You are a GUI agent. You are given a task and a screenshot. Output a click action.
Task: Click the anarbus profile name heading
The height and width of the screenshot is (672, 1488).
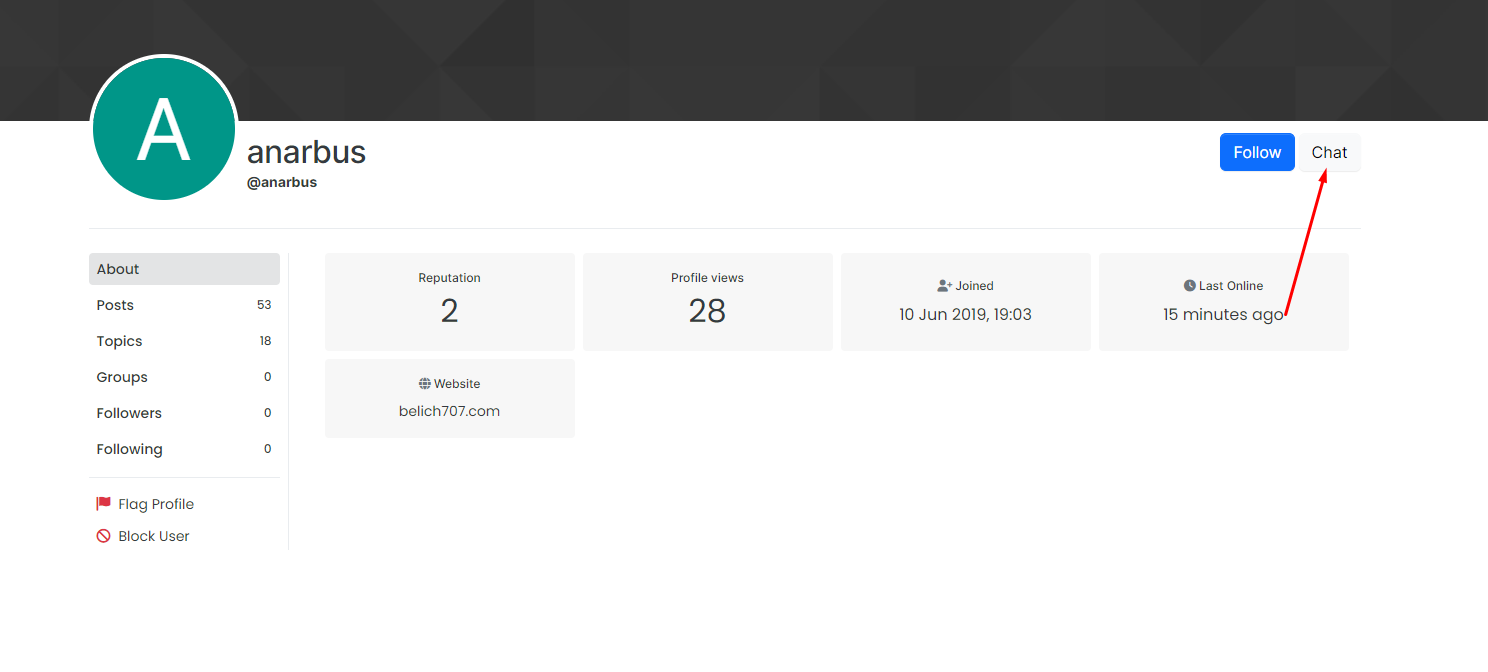click(306, 152)
